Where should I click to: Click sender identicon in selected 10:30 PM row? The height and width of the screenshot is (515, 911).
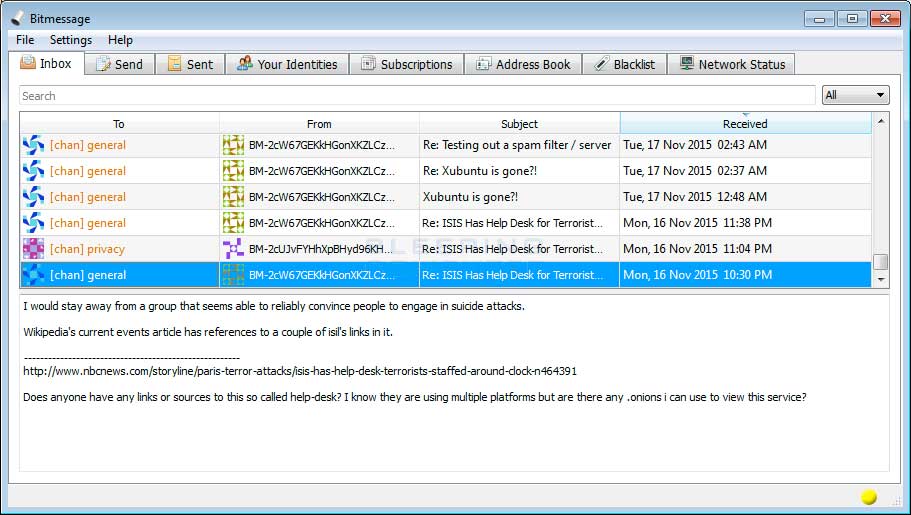233,275
